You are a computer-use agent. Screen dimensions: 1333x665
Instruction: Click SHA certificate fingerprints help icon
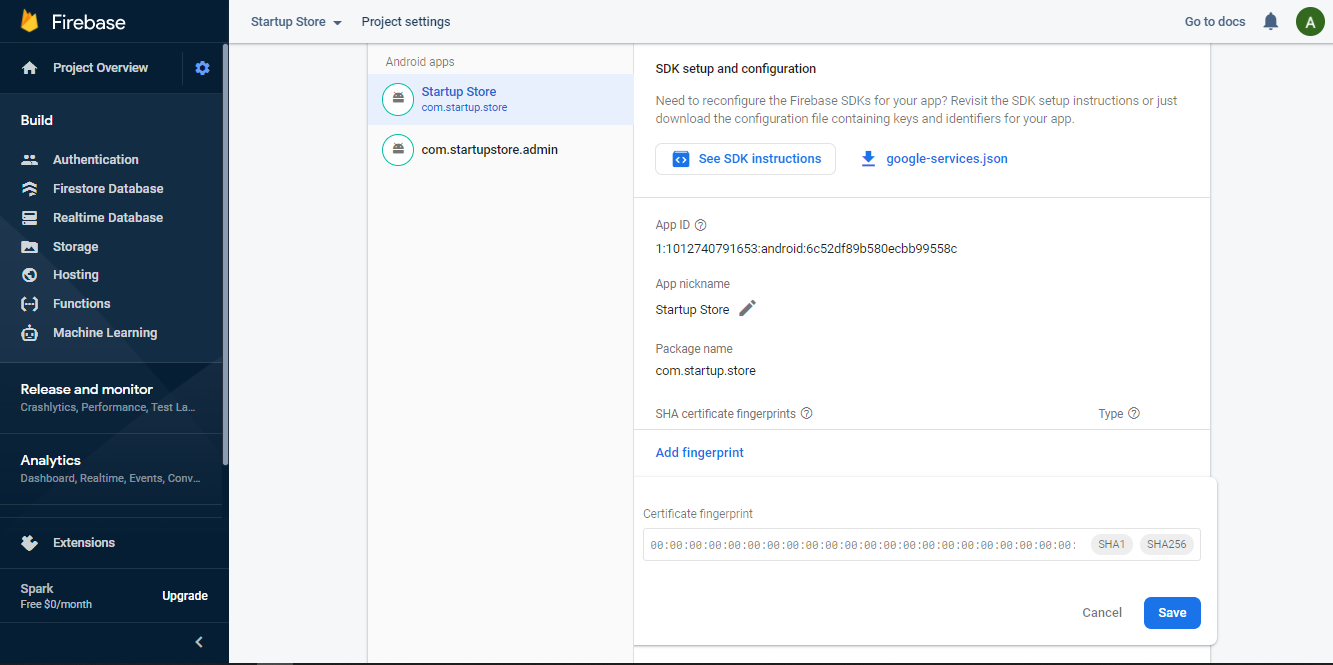(x=806, y=413)
